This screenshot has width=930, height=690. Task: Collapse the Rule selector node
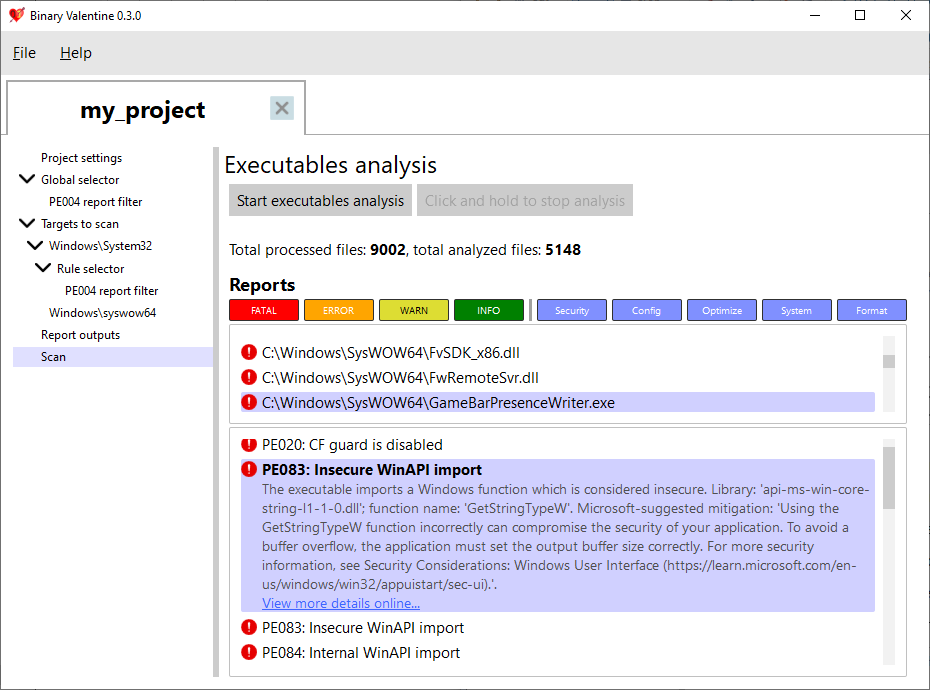43,268
